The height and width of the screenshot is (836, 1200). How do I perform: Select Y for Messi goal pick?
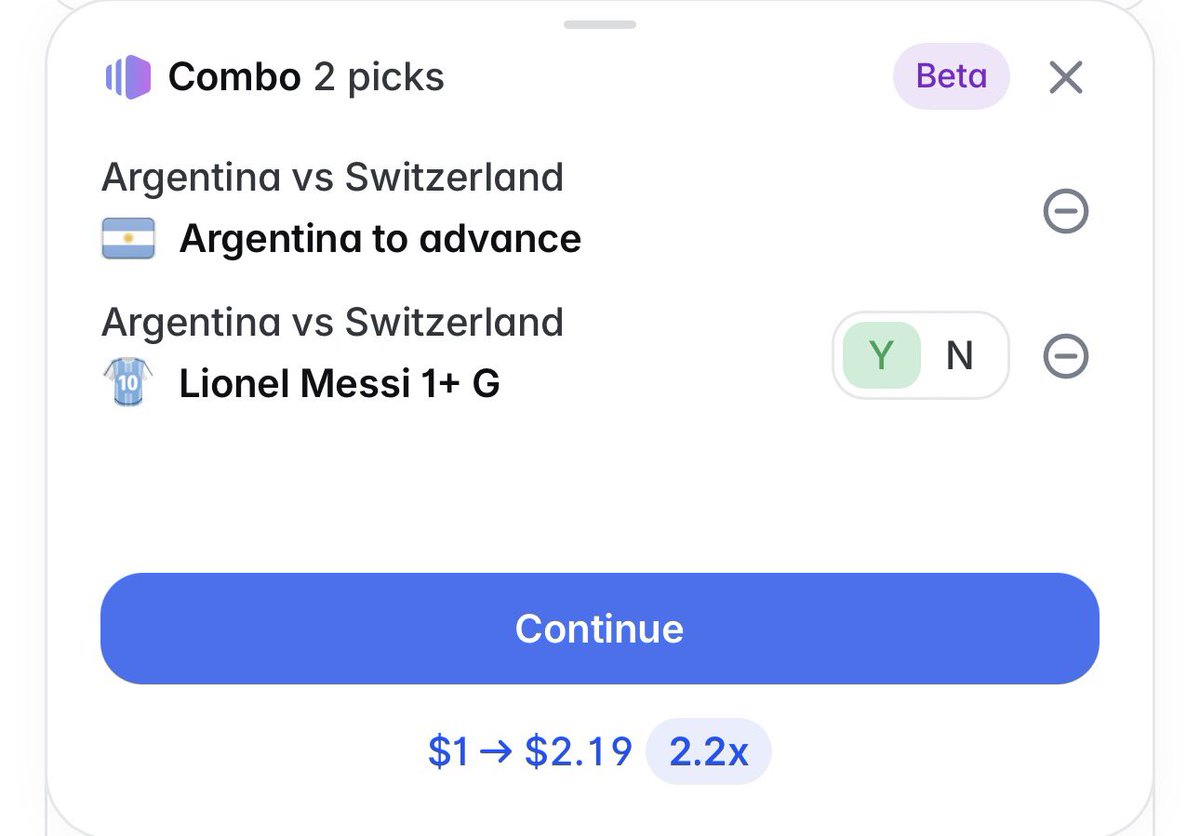click(880, 356)
